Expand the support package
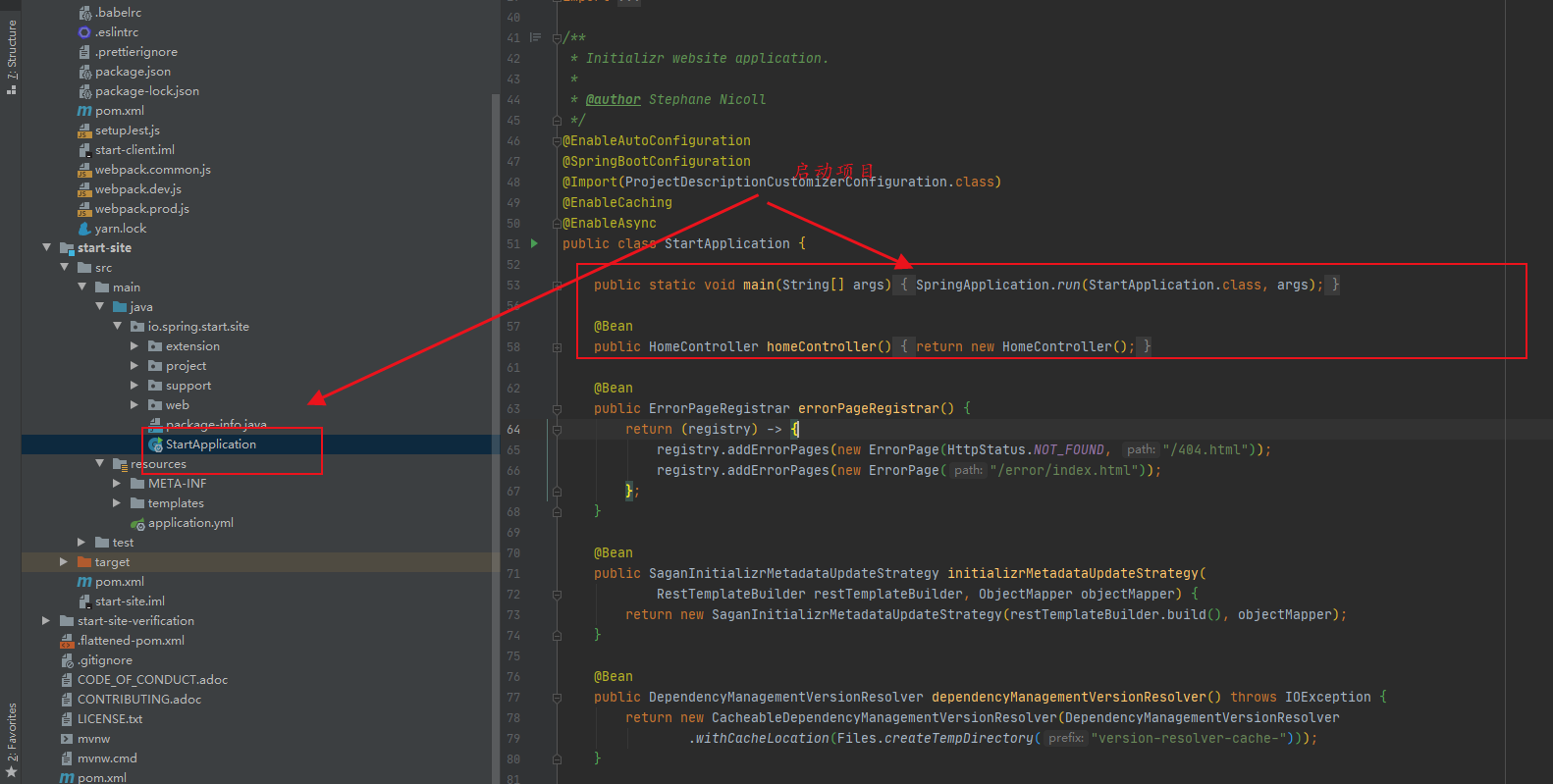1553x784 pixels. [134, 385]
